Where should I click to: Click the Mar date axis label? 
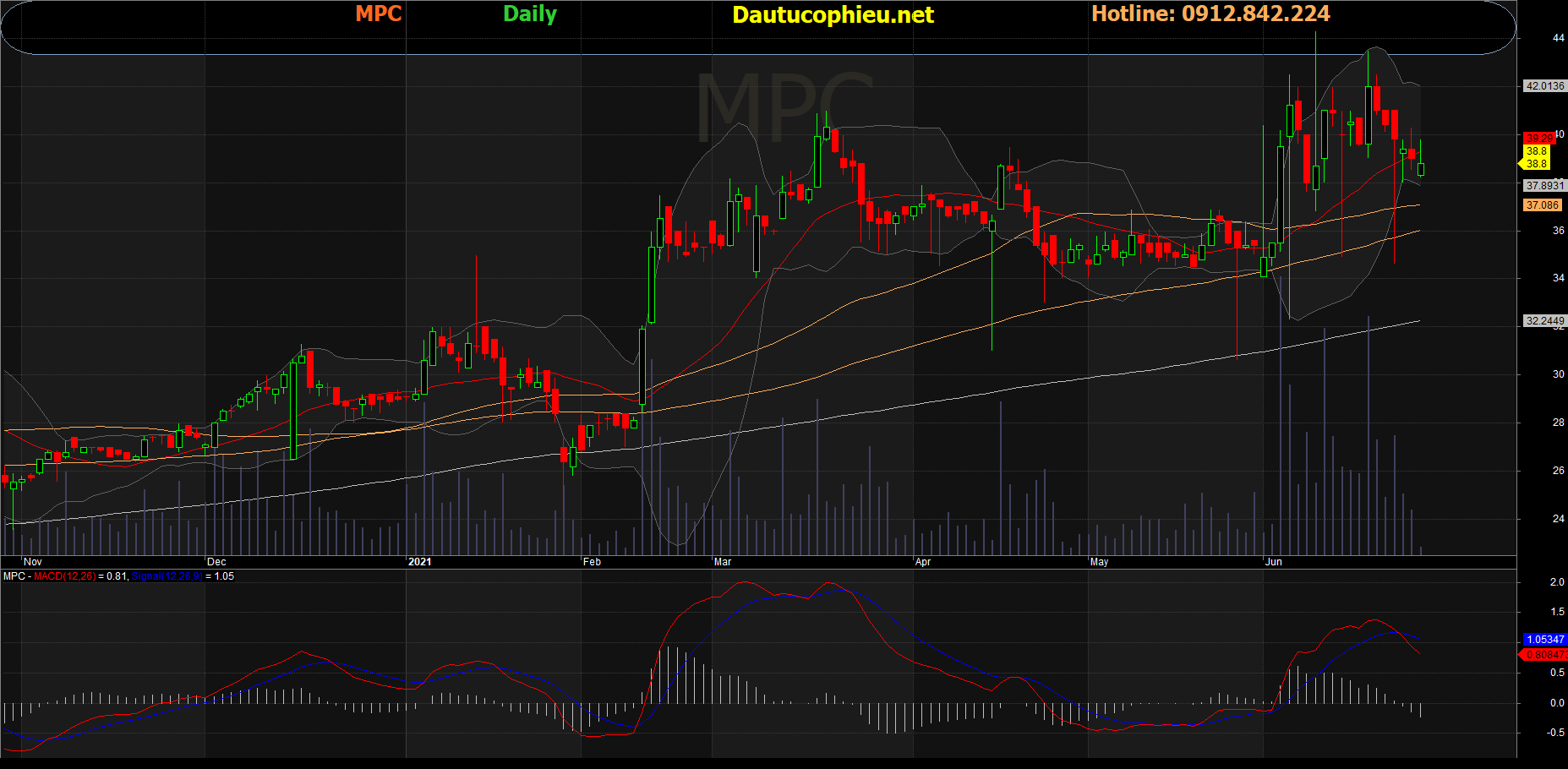[723, 562]
